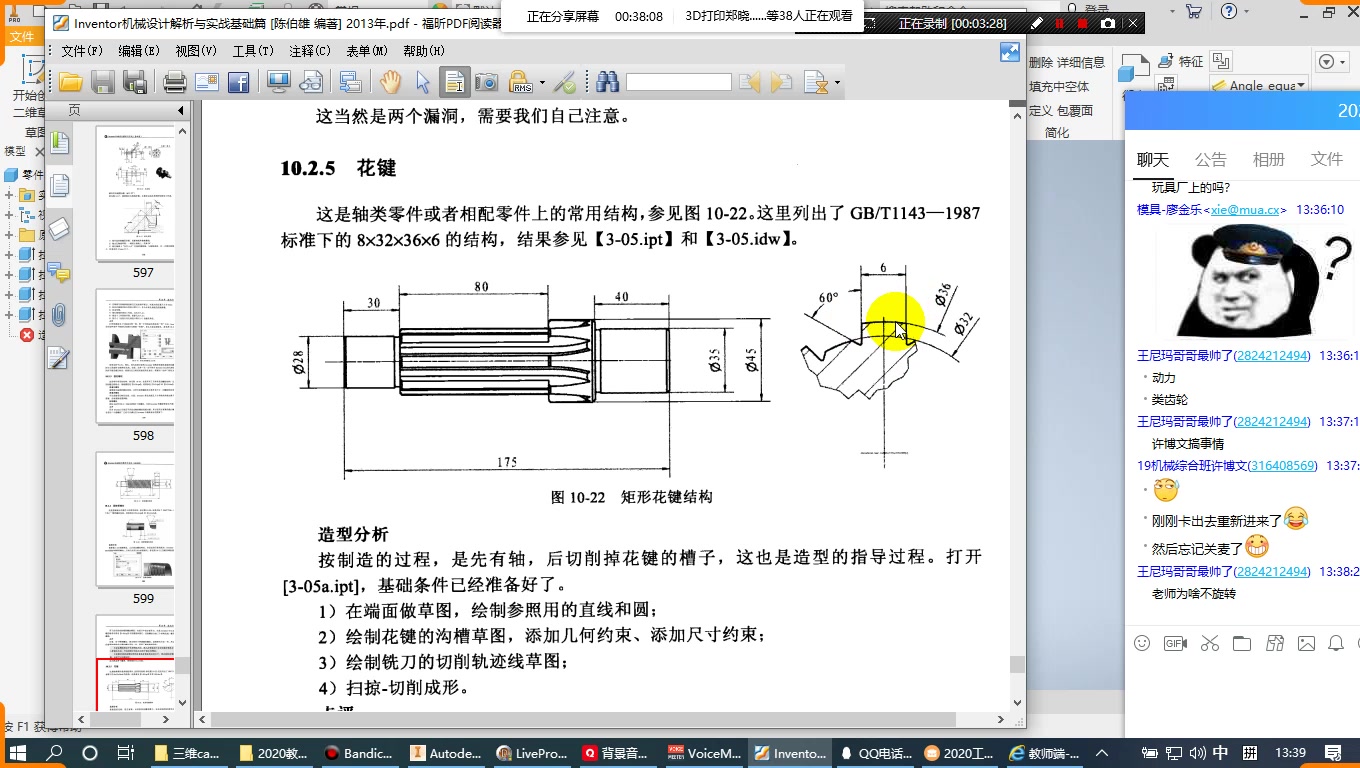Click the emoji smiley in chat input bar
The width and height of the screenshot is (1360, 768).
pyautogui.click(x=1141, y=643)
